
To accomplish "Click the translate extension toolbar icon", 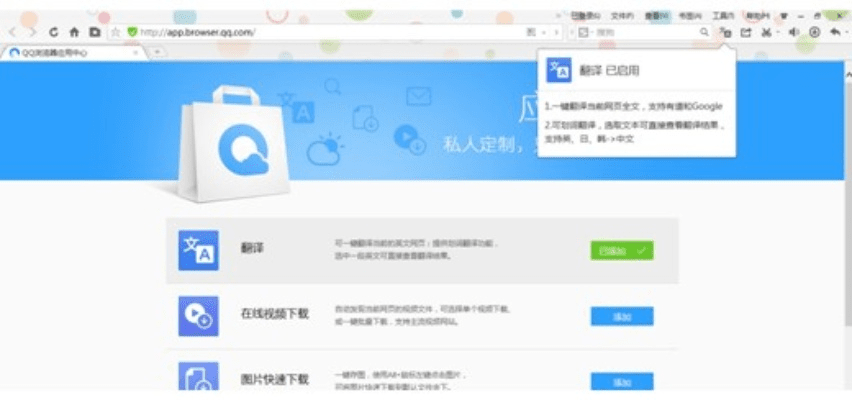I will (x=725, y=33).
